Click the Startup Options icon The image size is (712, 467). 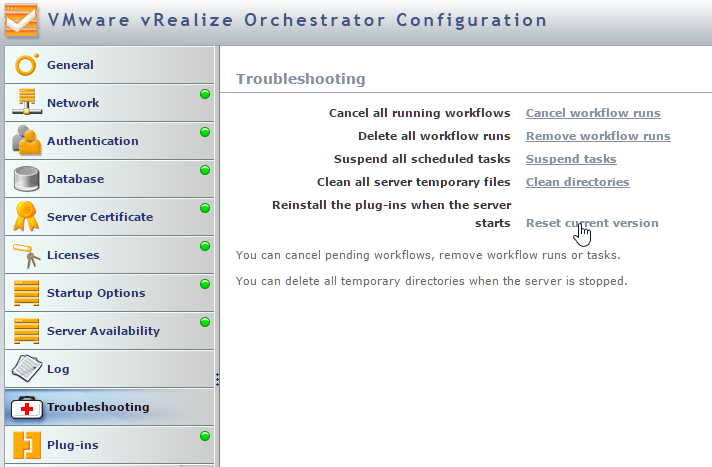click(x=27, y=293)
